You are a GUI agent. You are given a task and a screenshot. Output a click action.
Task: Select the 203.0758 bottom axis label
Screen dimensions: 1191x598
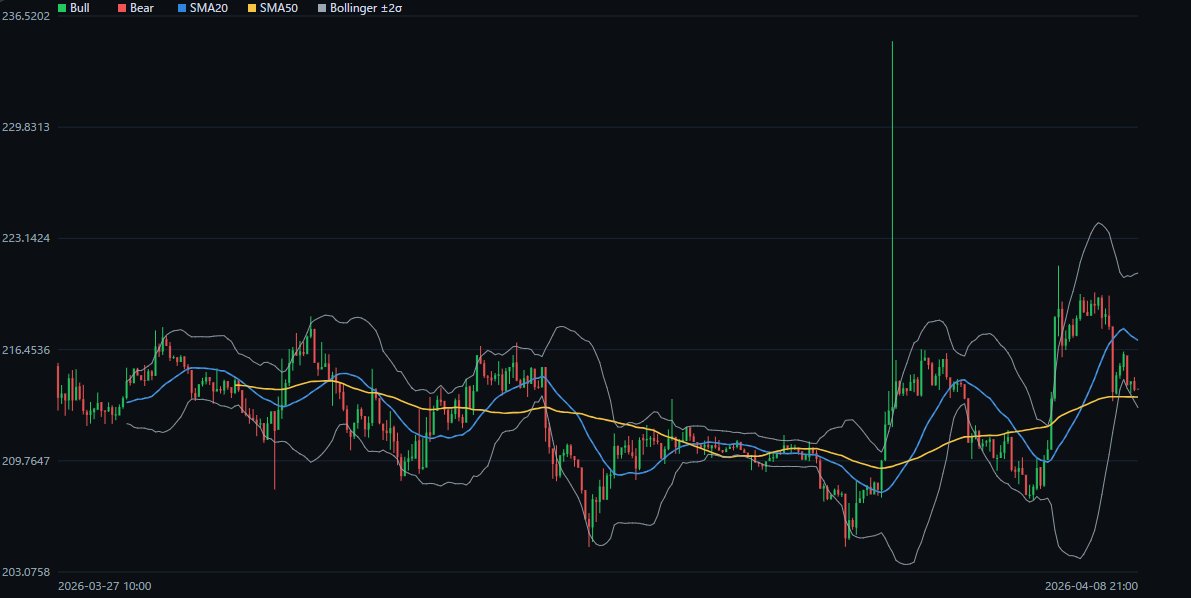coord(27,572)
